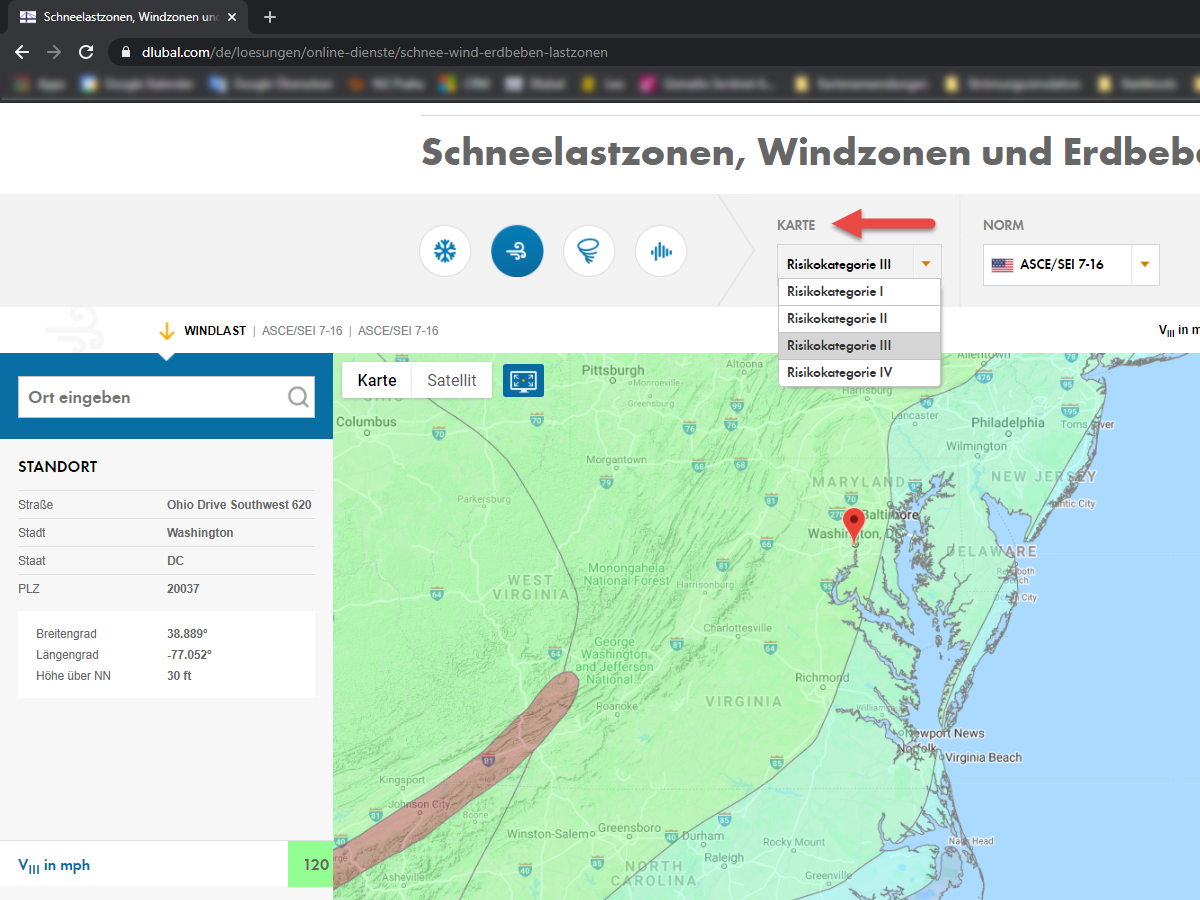Click Philadelphia label on map
Viewport: 1200px width, 900px height.
pos(1007,422)
